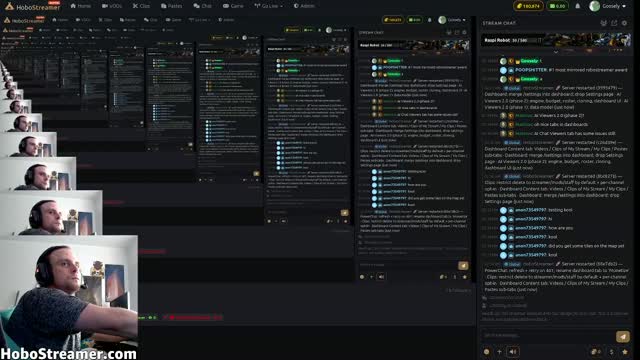
Task: Expand the chevron under Raspi Robot banner
Action: [556, 52]
